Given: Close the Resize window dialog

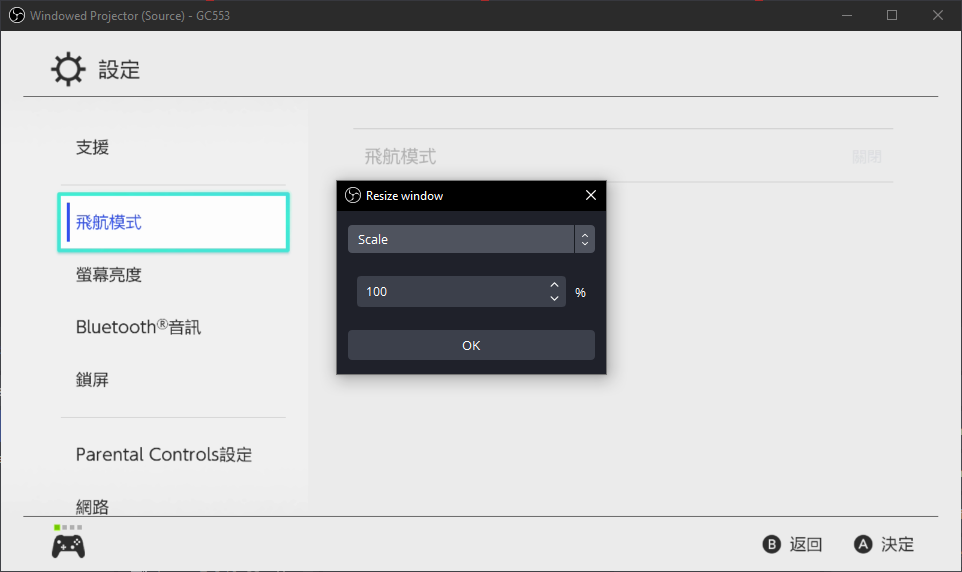Looking at the screenshot, I should (x=590, y=195).
